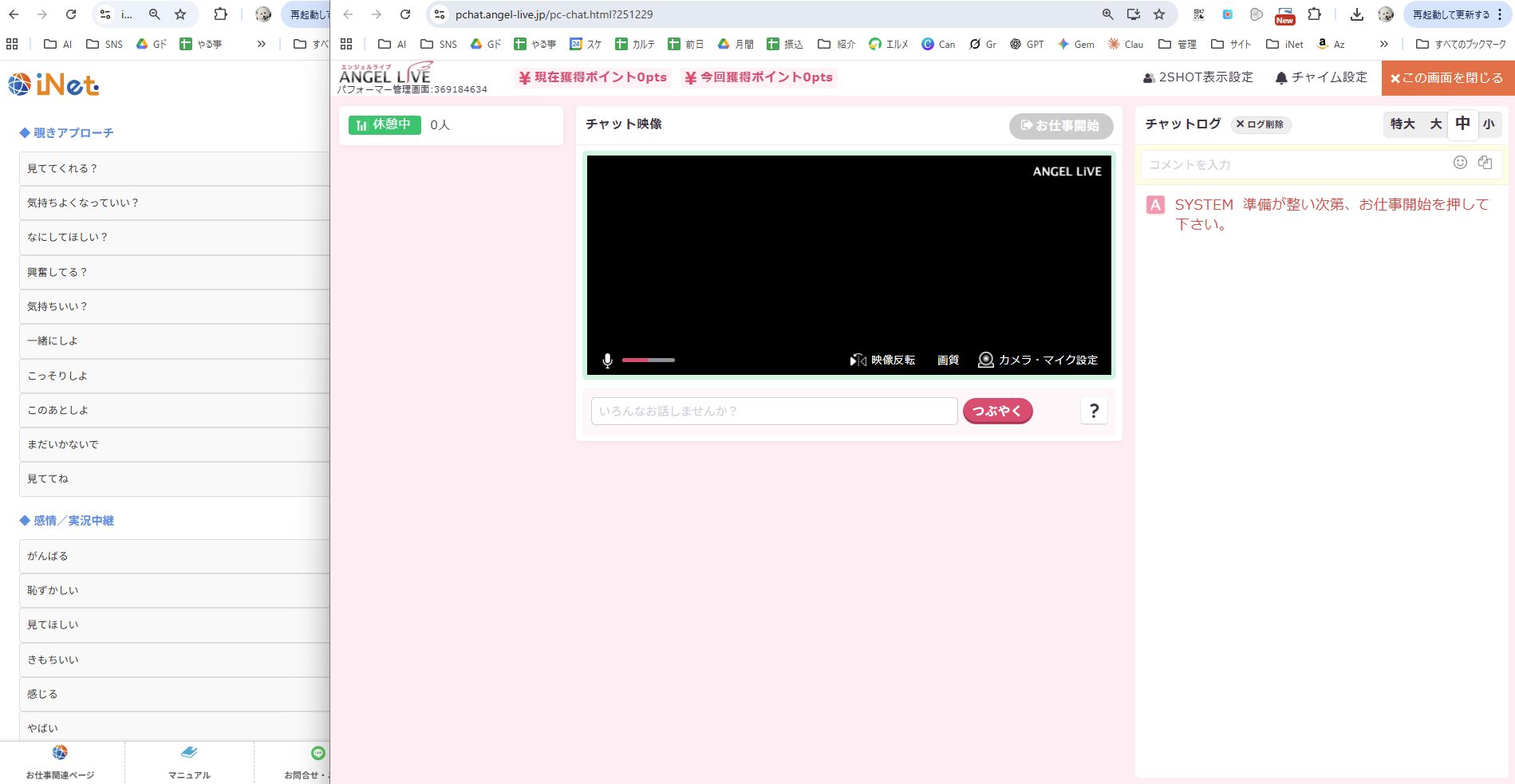Screen dimensions: 1515x784
Task: Mute the microphone icon in the video player
Action: (x=608, y=360)
